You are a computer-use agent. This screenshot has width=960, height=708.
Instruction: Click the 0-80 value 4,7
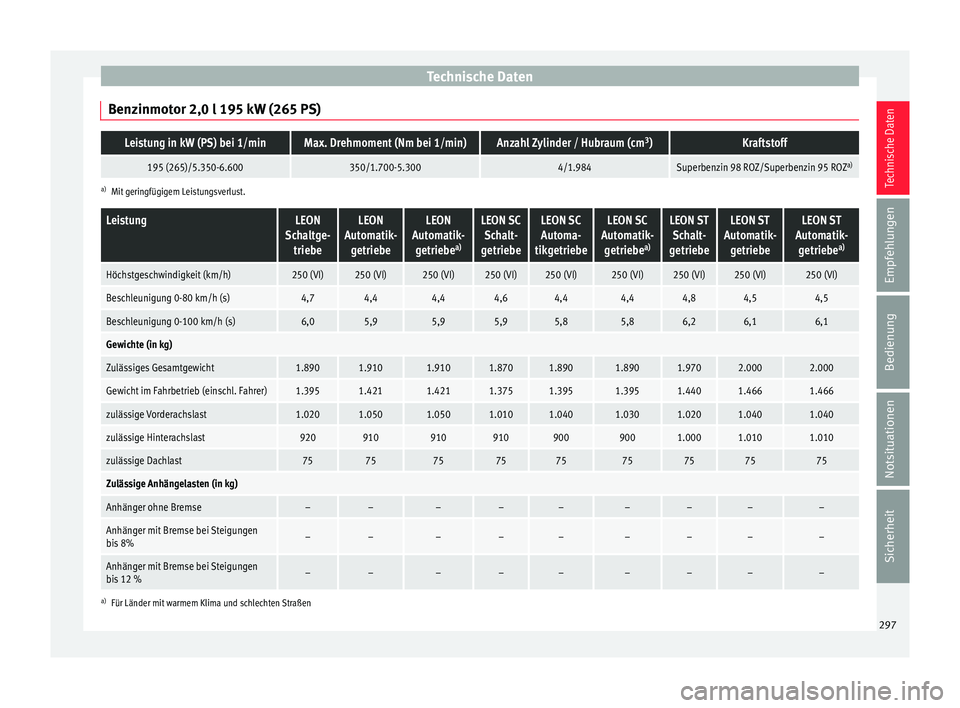(307, 298)
